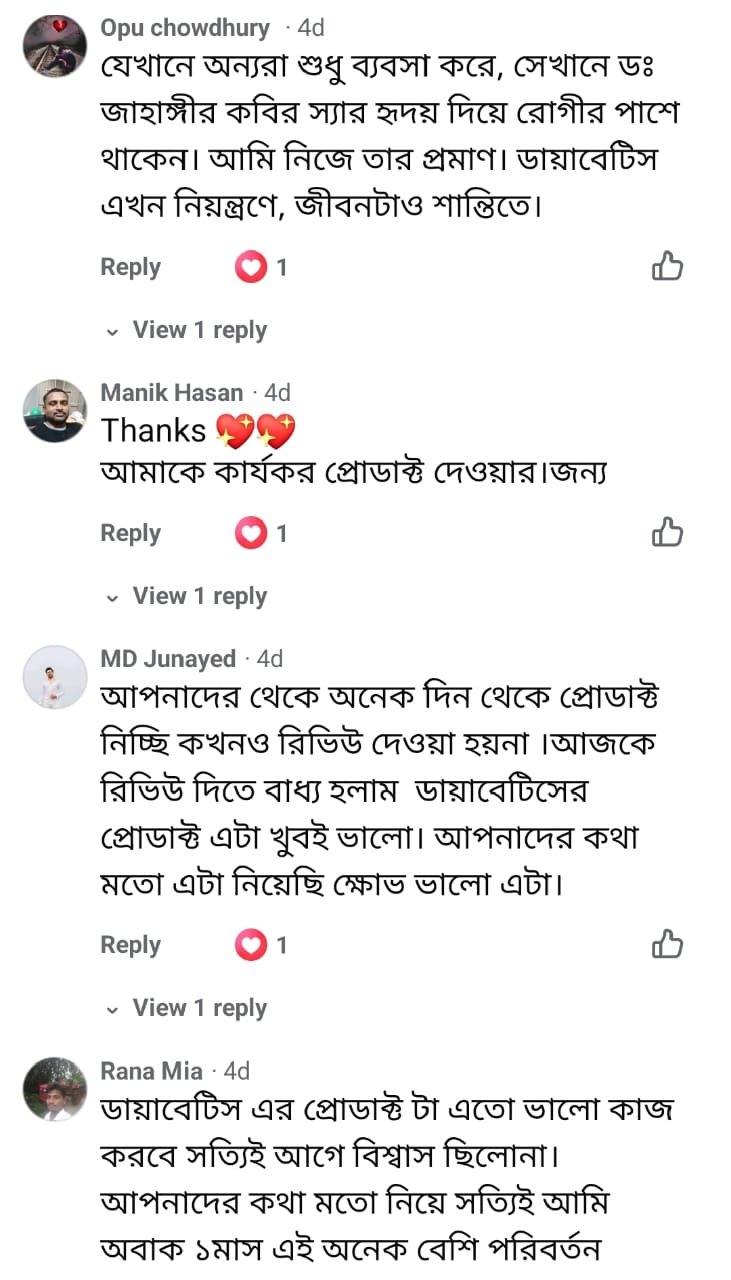The image size is (731, 1280).
Task: Like Manik Hasan's comment with the thumbs-up
Action: 666,532
